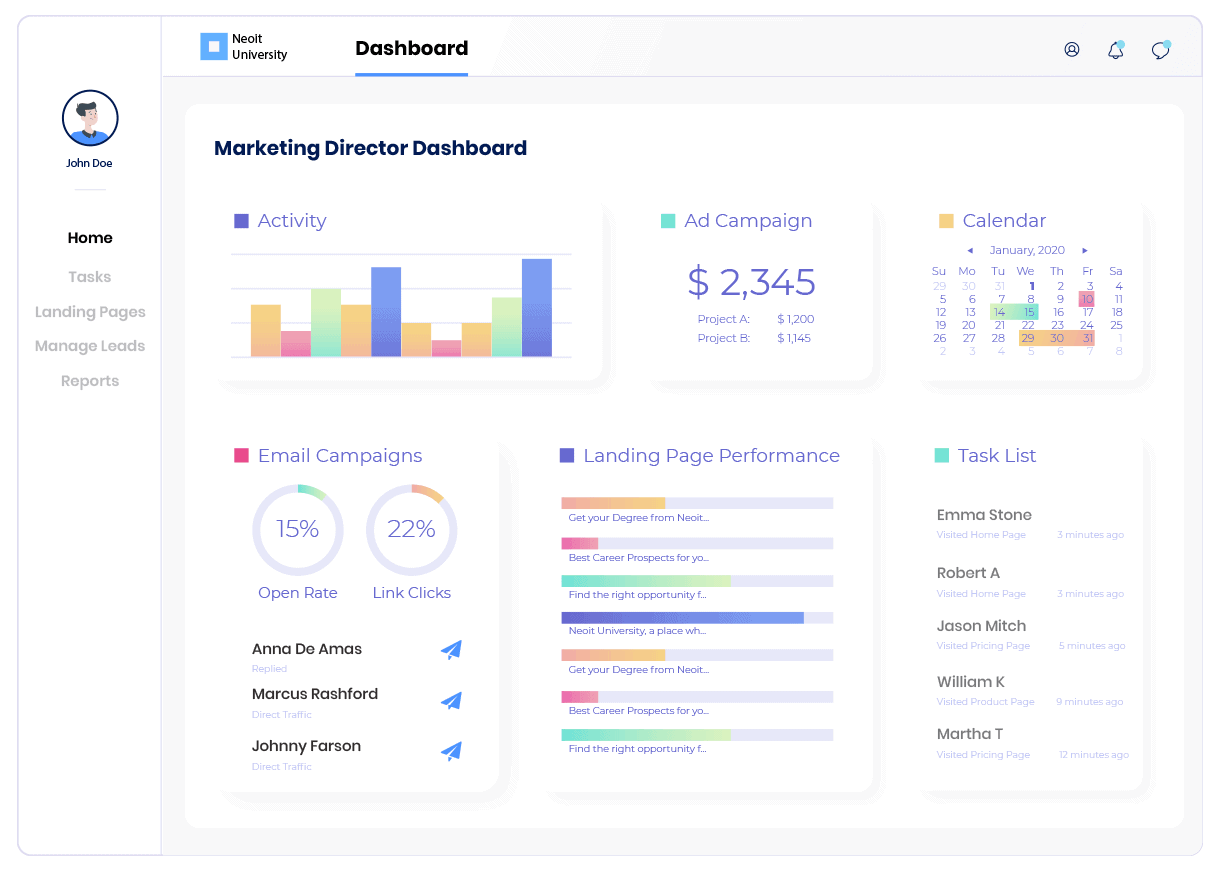Click the Link Clicks label

412,593
